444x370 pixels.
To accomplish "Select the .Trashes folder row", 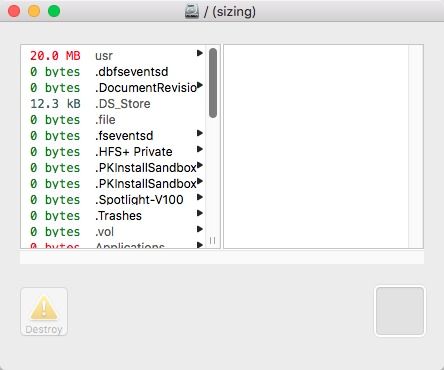I will (113, 216).
